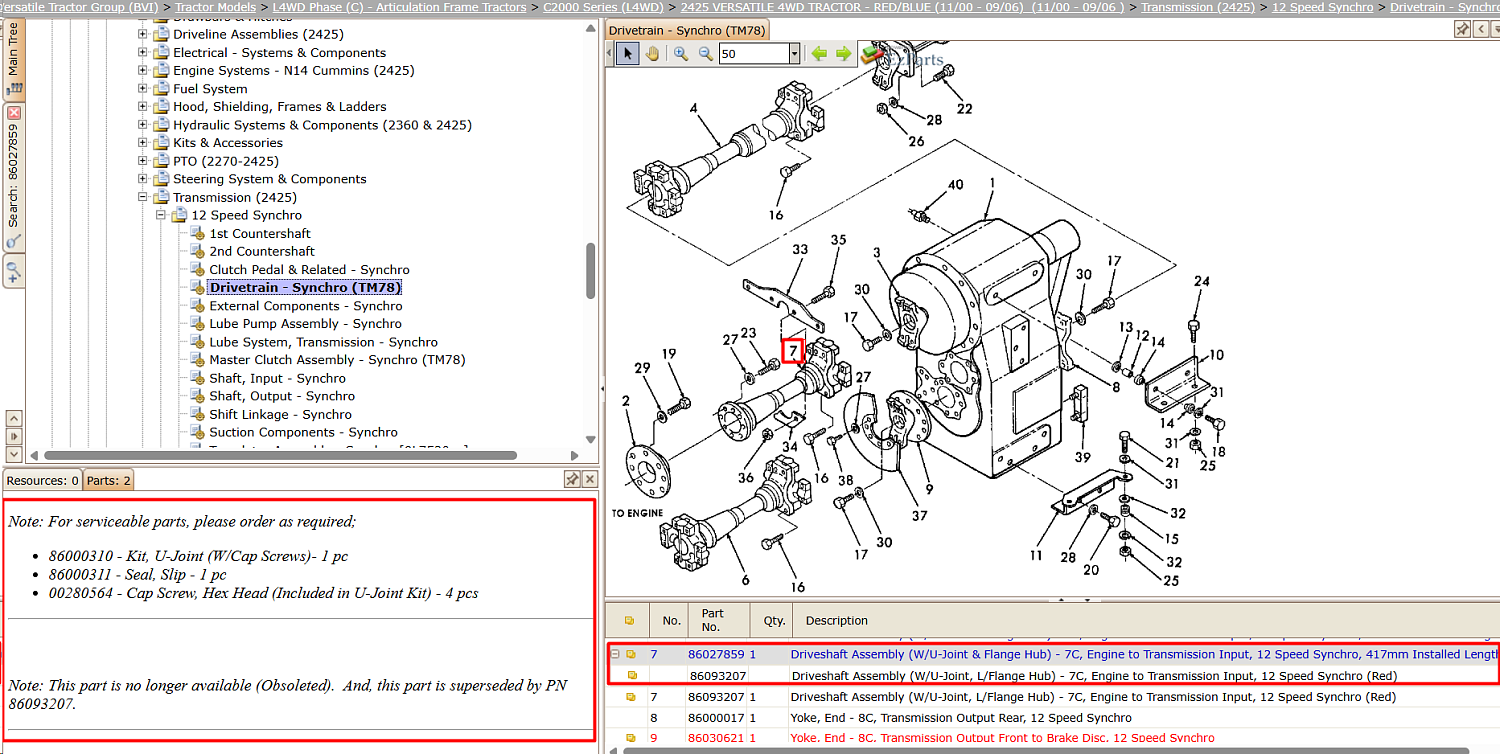Expand the Driveline Assemblies (2425) node
Screen dimensions: 1500x754
pyautogui.click(x=143, y=34)
